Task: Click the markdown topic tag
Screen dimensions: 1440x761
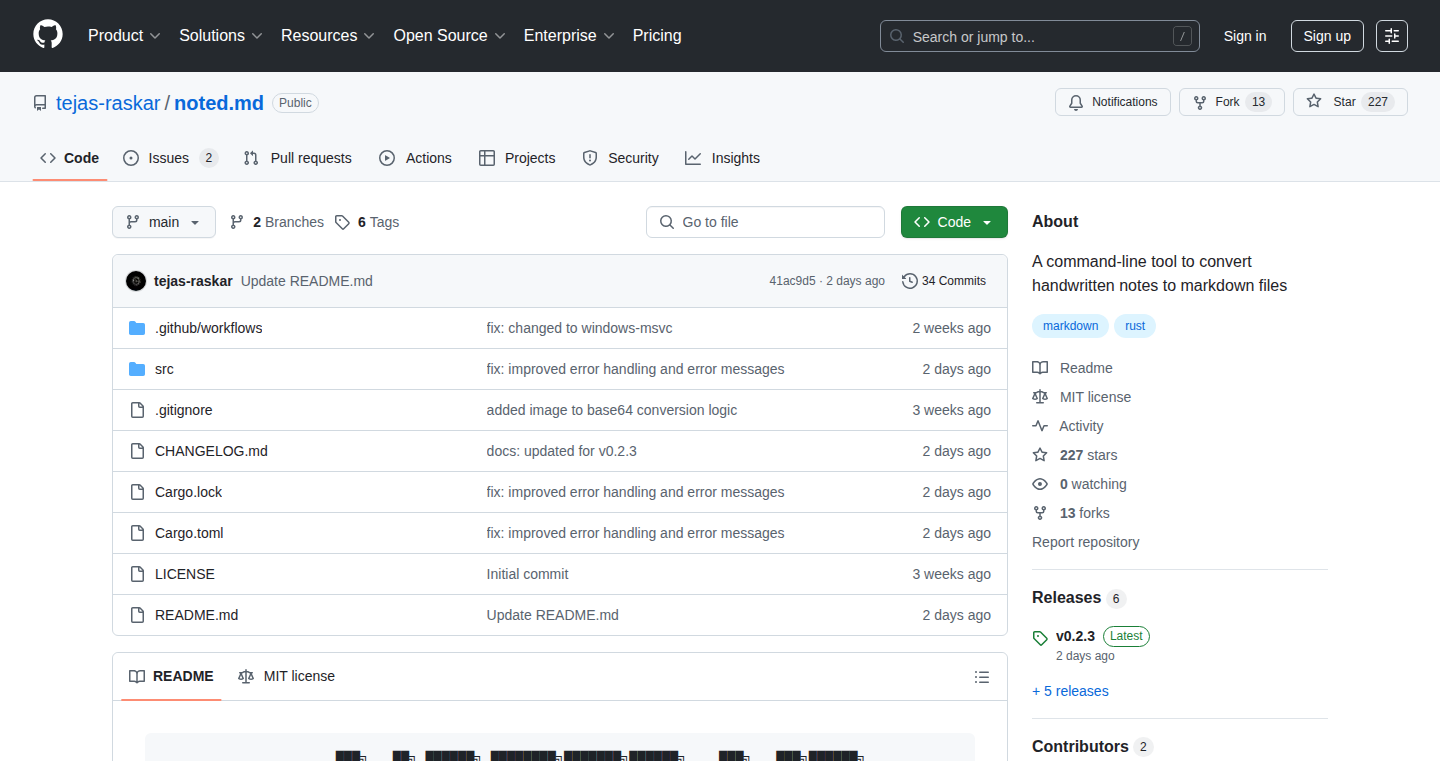Action: (1071, 326)
